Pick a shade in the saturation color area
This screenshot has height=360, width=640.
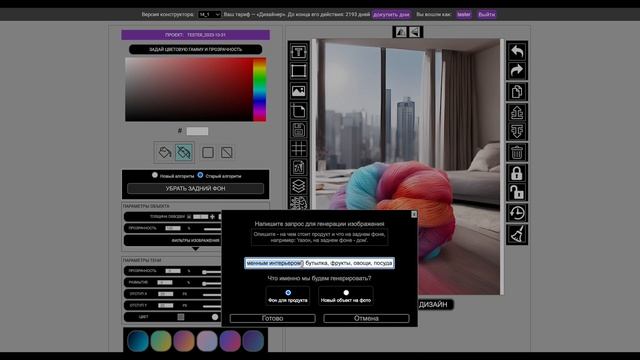pyautogui.click(x=189, y=89)
